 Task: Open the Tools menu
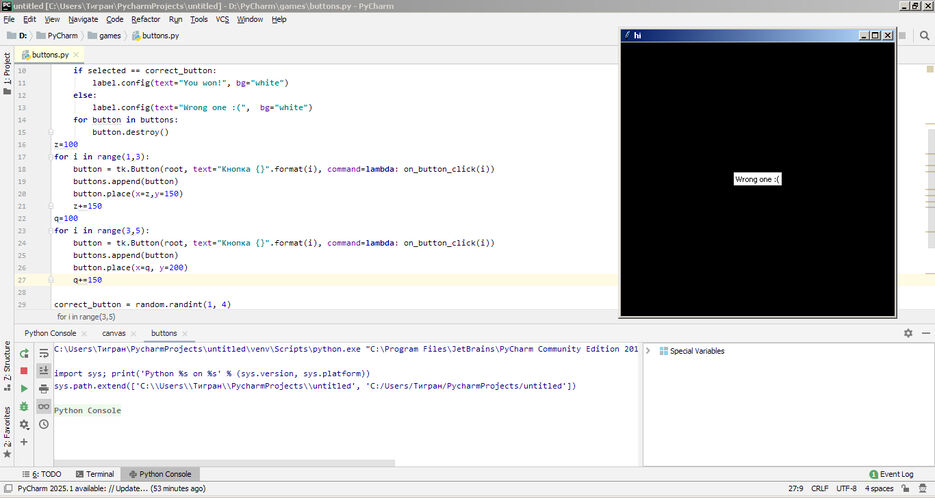click(x=199, y=19)
